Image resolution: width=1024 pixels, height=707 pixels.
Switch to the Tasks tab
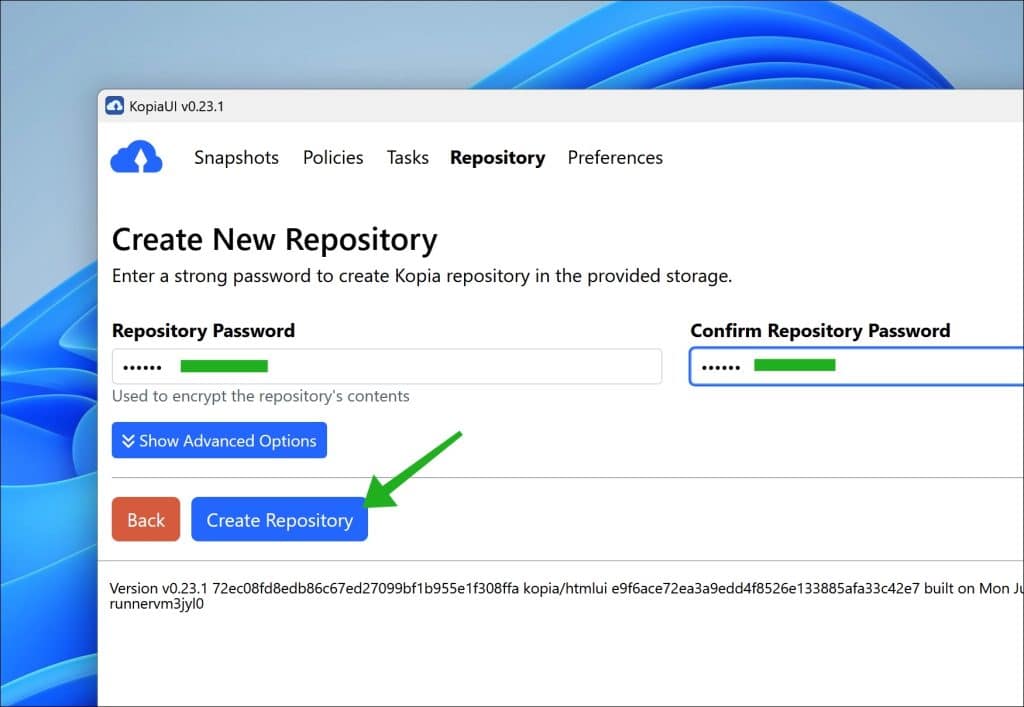[x=408, y=157]
